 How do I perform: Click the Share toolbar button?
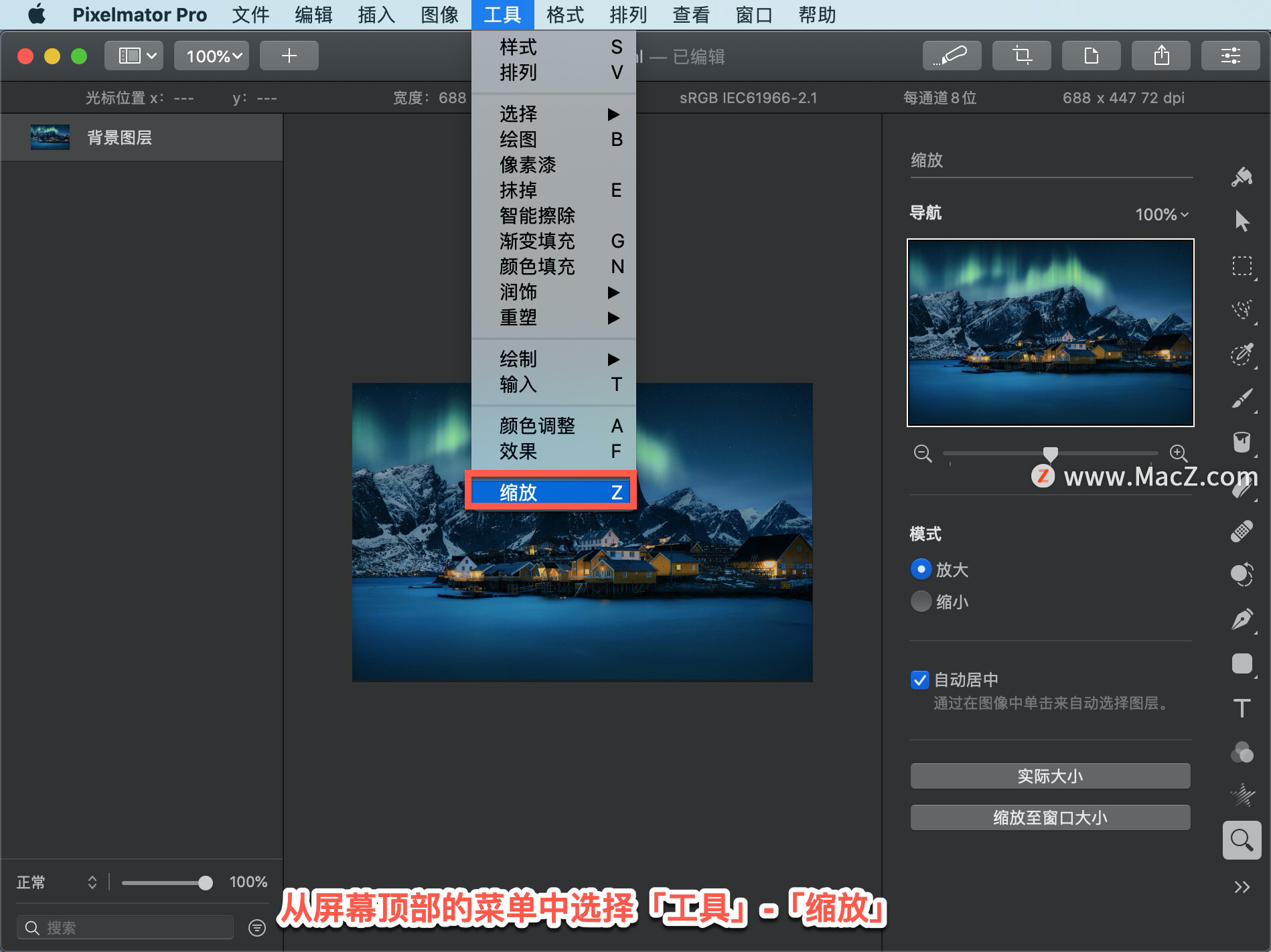[1161, 56]
